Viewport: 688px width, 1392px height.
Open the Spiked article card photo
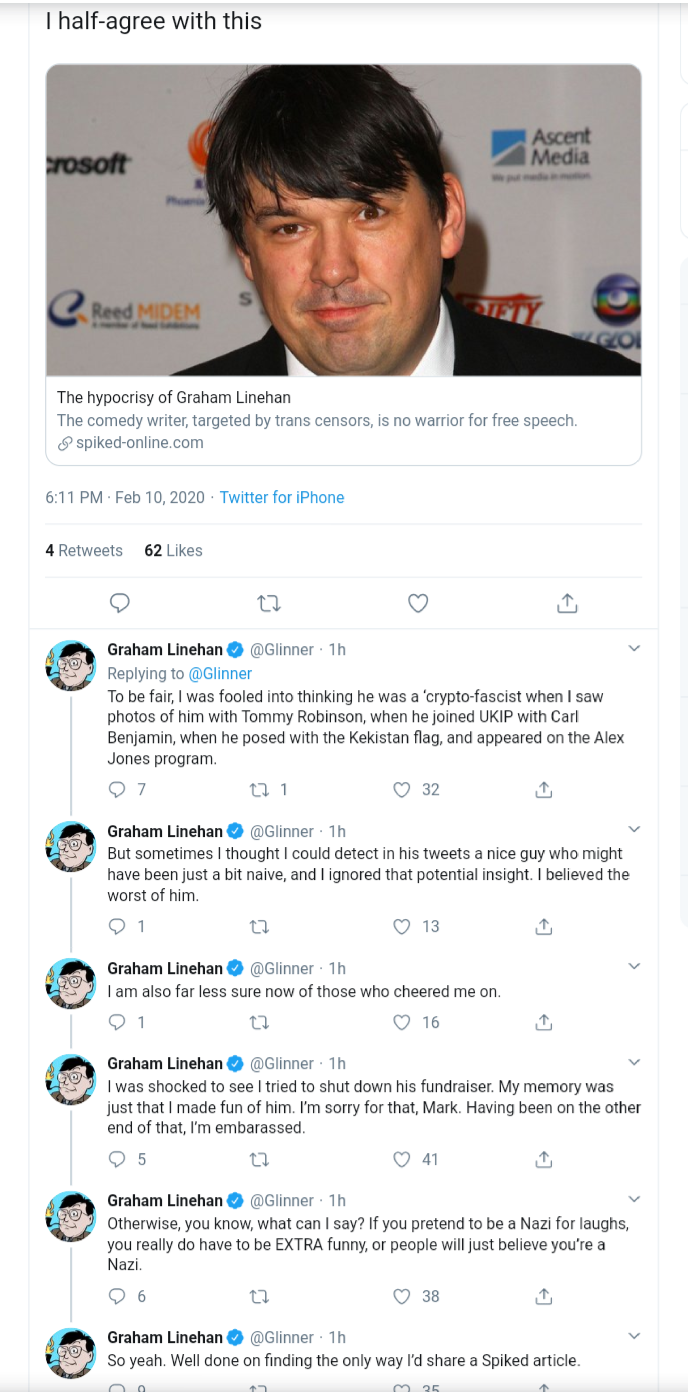(x=343, y=220)
